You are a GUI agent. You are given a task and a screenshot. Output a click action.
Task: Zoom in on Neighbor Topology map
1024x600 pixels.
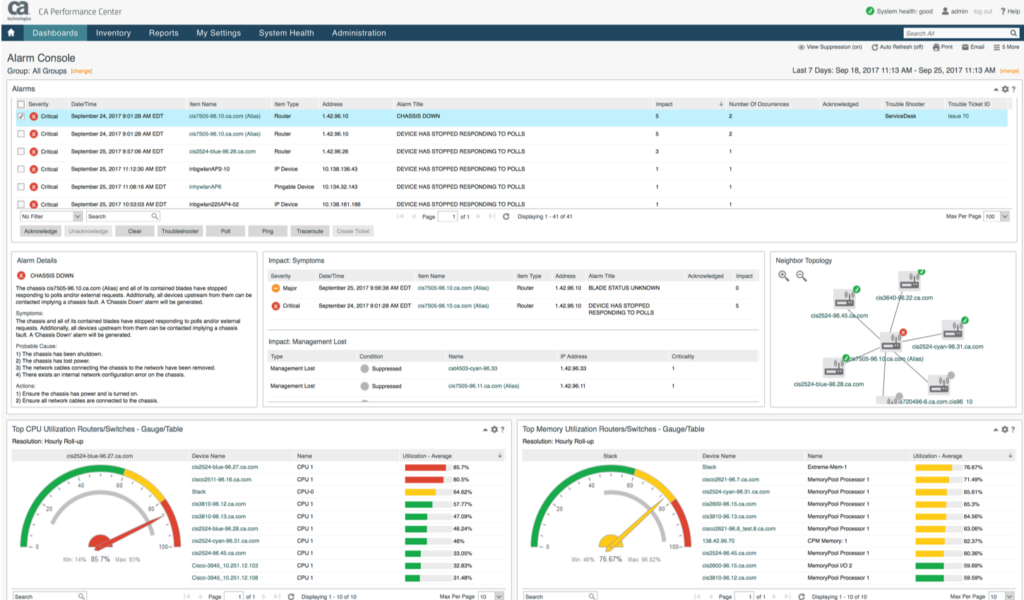tap(783, 275)
